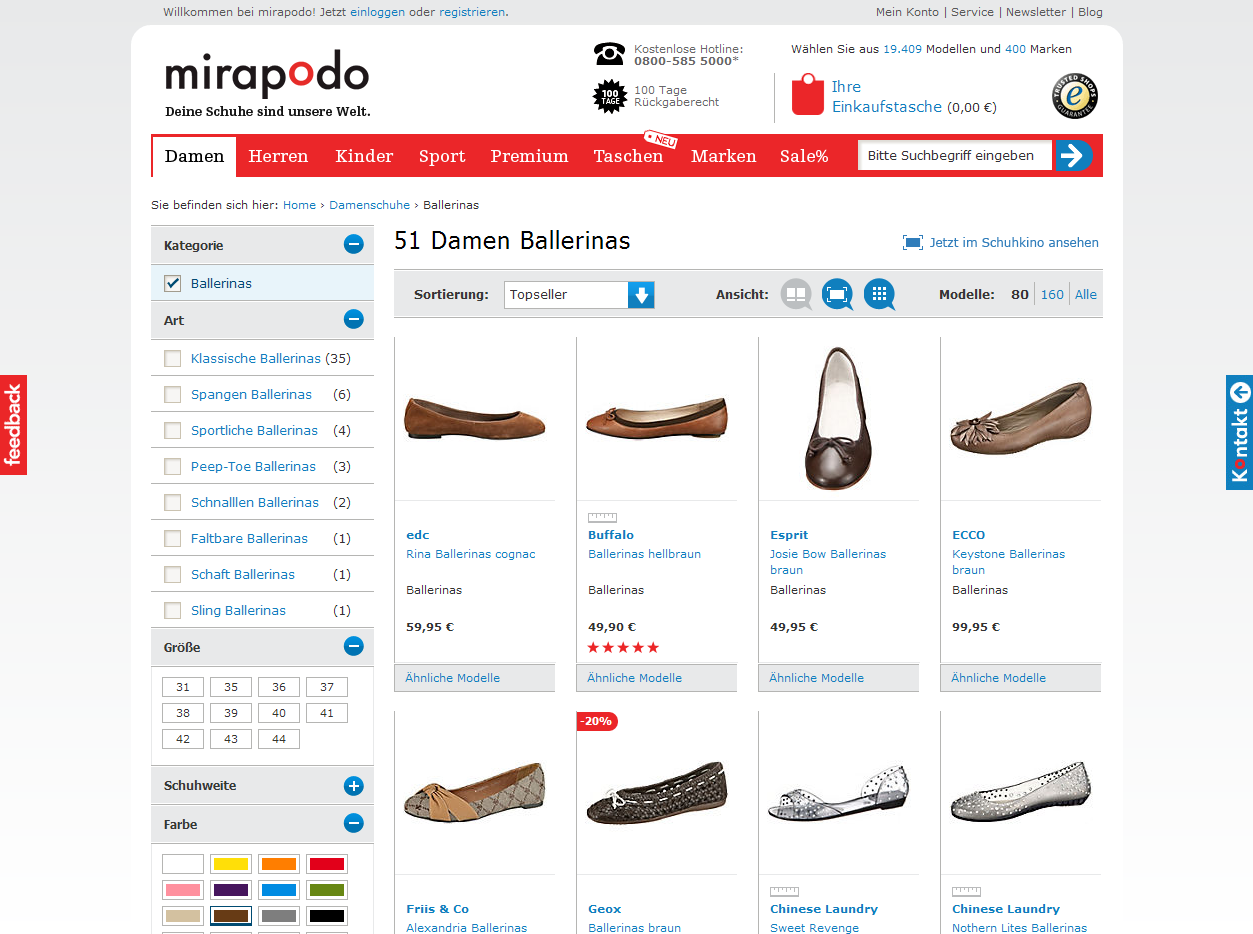The image size is (1253, 934).
Task: Check the Klassische Ballerinas checkbox
Action: click(173, 358)
